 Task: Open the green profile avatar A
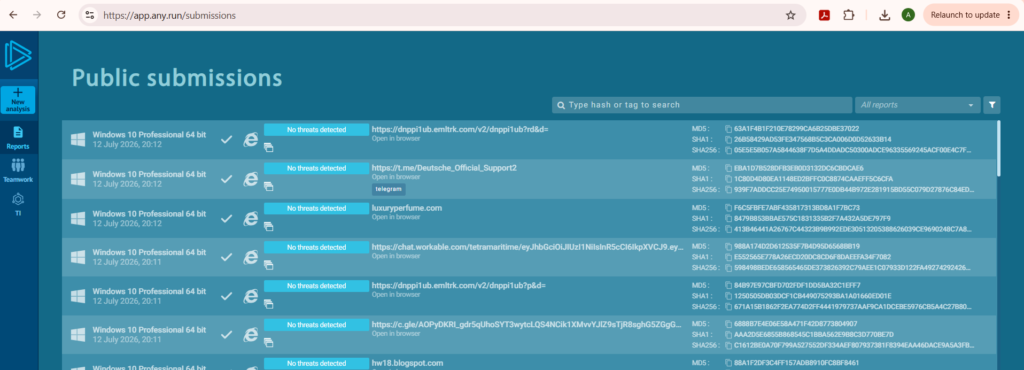[908, 14]
